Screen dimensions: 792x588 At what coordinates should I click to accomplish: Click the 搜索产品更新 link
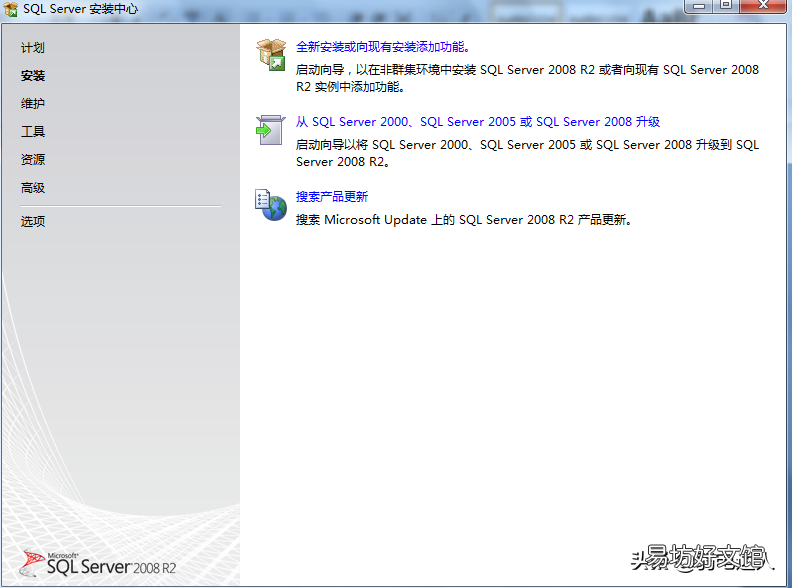pos(332,197)
